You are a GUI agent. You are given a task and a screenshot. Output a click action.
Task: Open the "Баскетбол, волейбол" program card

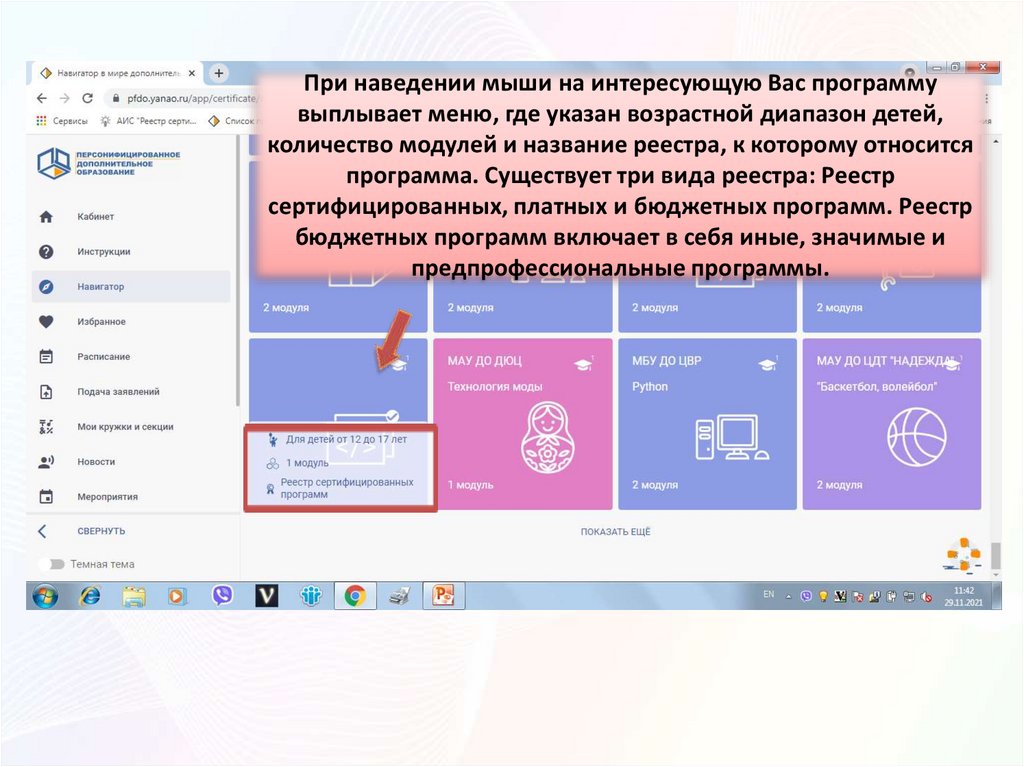coord(891,424)
